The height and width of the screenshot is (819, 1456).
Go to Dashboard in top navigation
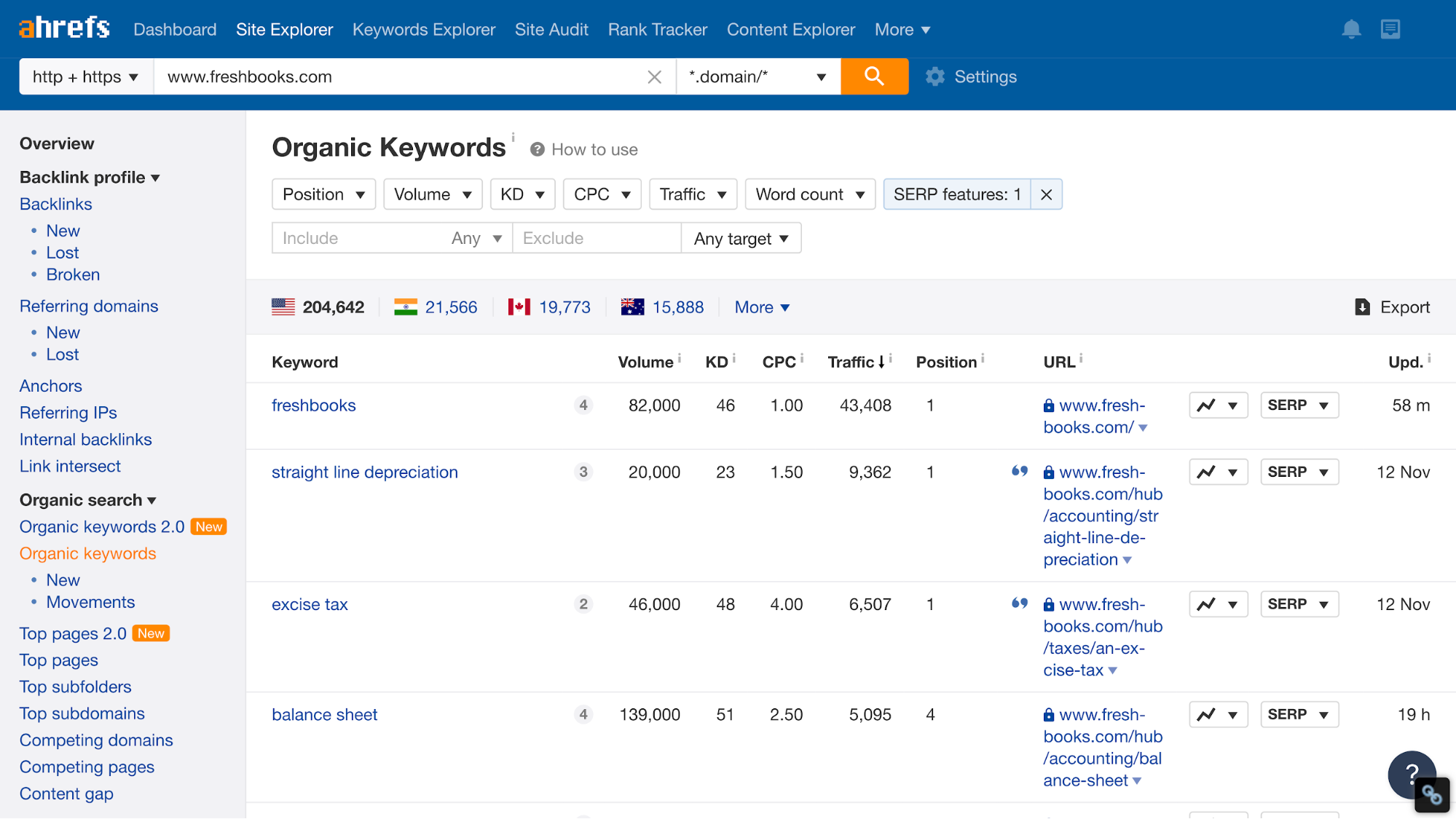tap(175, 29)
